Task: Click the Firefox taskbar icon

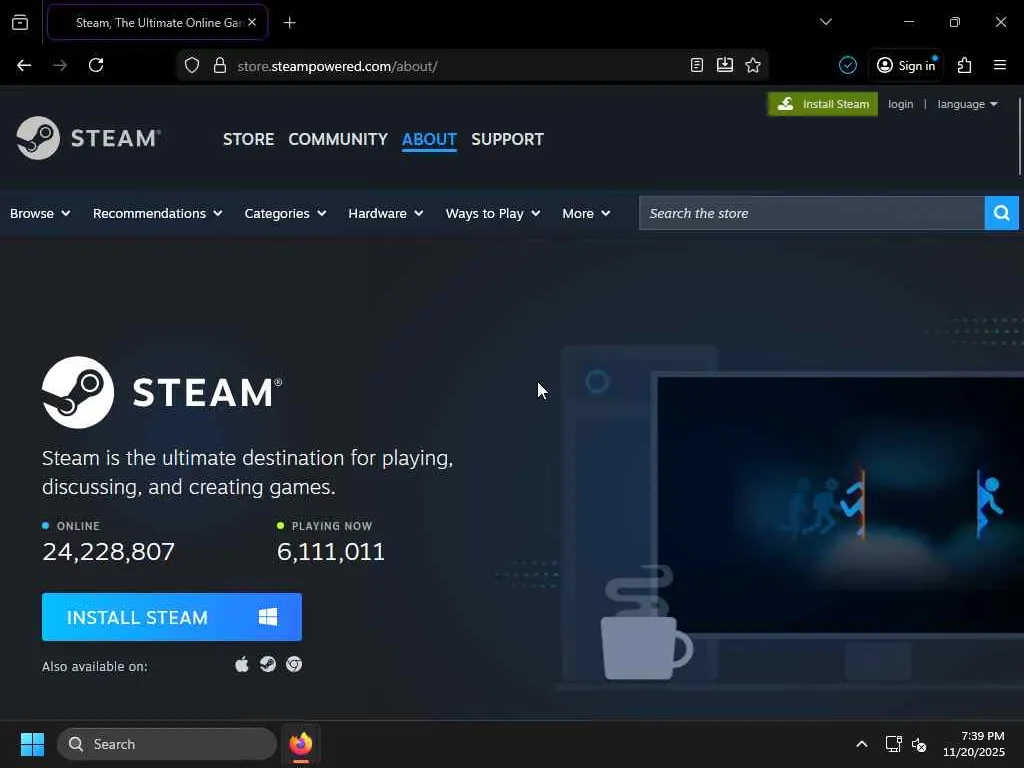Action: [x=300, y=744]
